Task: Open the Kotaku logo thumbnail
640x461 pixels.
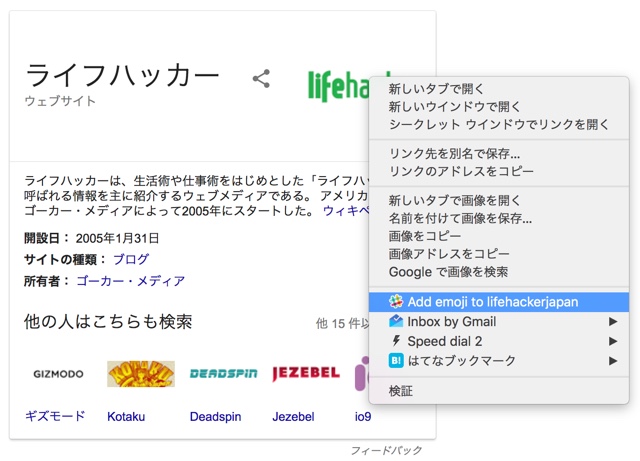Action: 141,374
